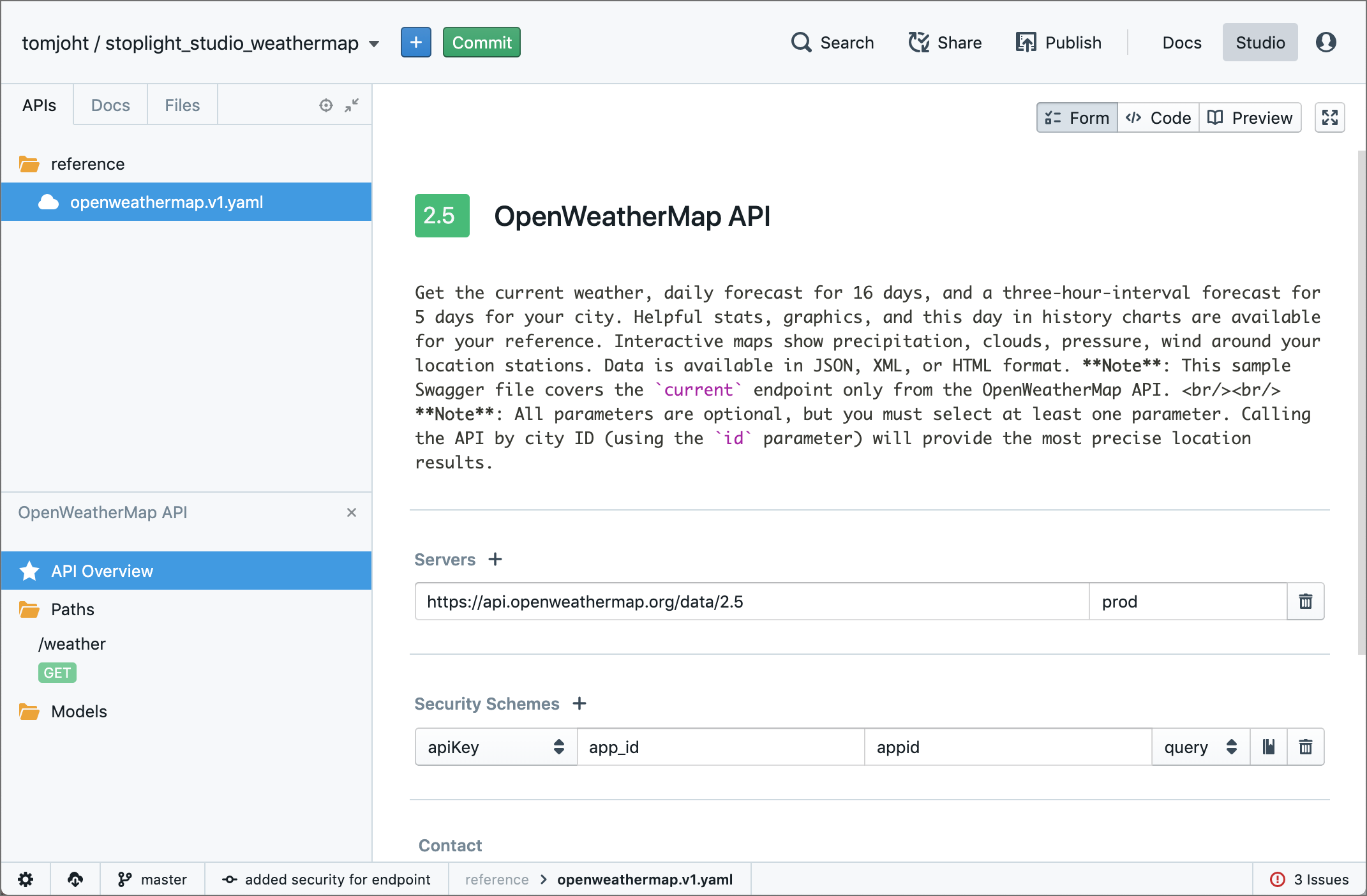Click the blue plus new file button
Viewport: 1367px width, 896px height.
(x=415, y=42)
